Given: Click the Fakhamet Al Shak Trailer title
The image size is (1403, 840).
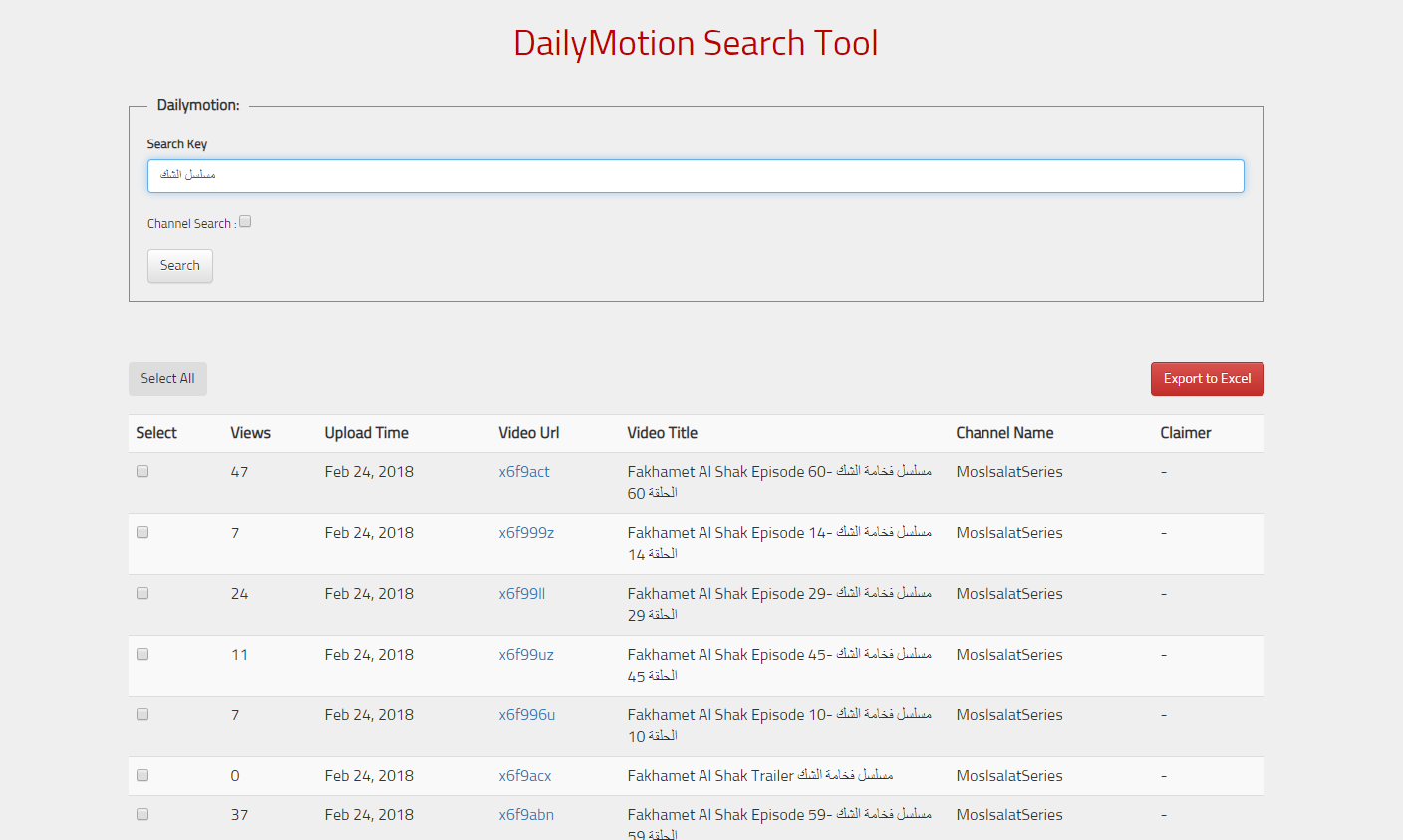Looking at the screenshot, I should click(760, 776).
